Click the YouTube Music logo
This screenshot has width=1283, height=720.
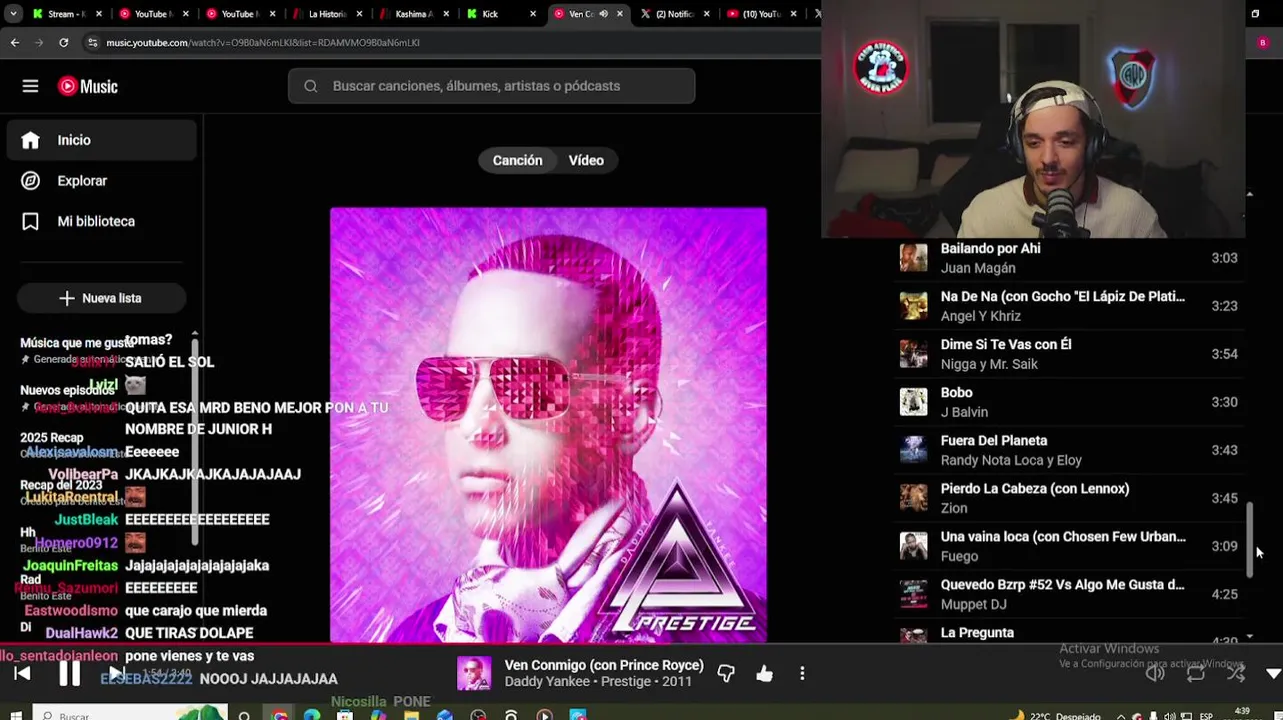[88, 86]
